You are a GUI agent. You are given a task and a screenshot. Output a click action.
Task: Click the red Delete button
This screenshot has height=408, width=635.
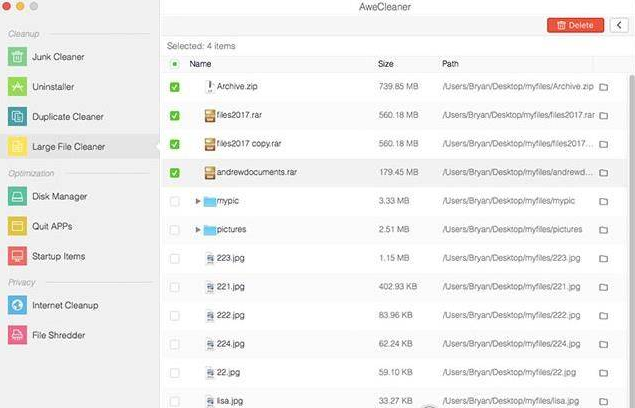tap(575, 25)
